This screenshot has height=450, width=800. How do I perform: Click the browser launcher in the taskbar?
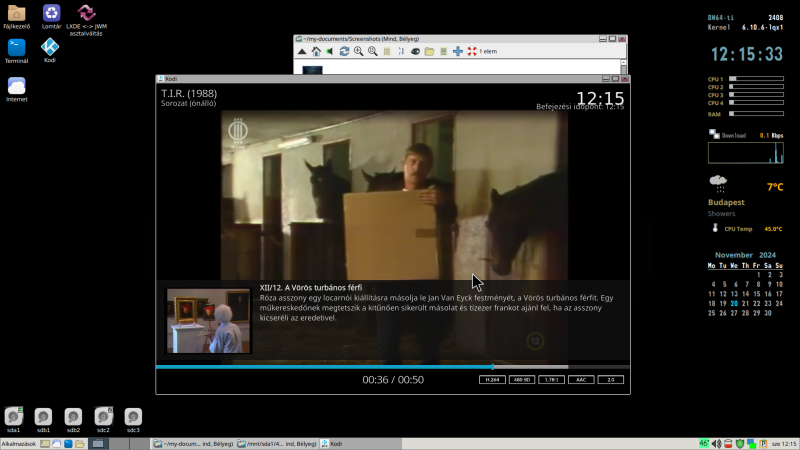tap(57, 444)
